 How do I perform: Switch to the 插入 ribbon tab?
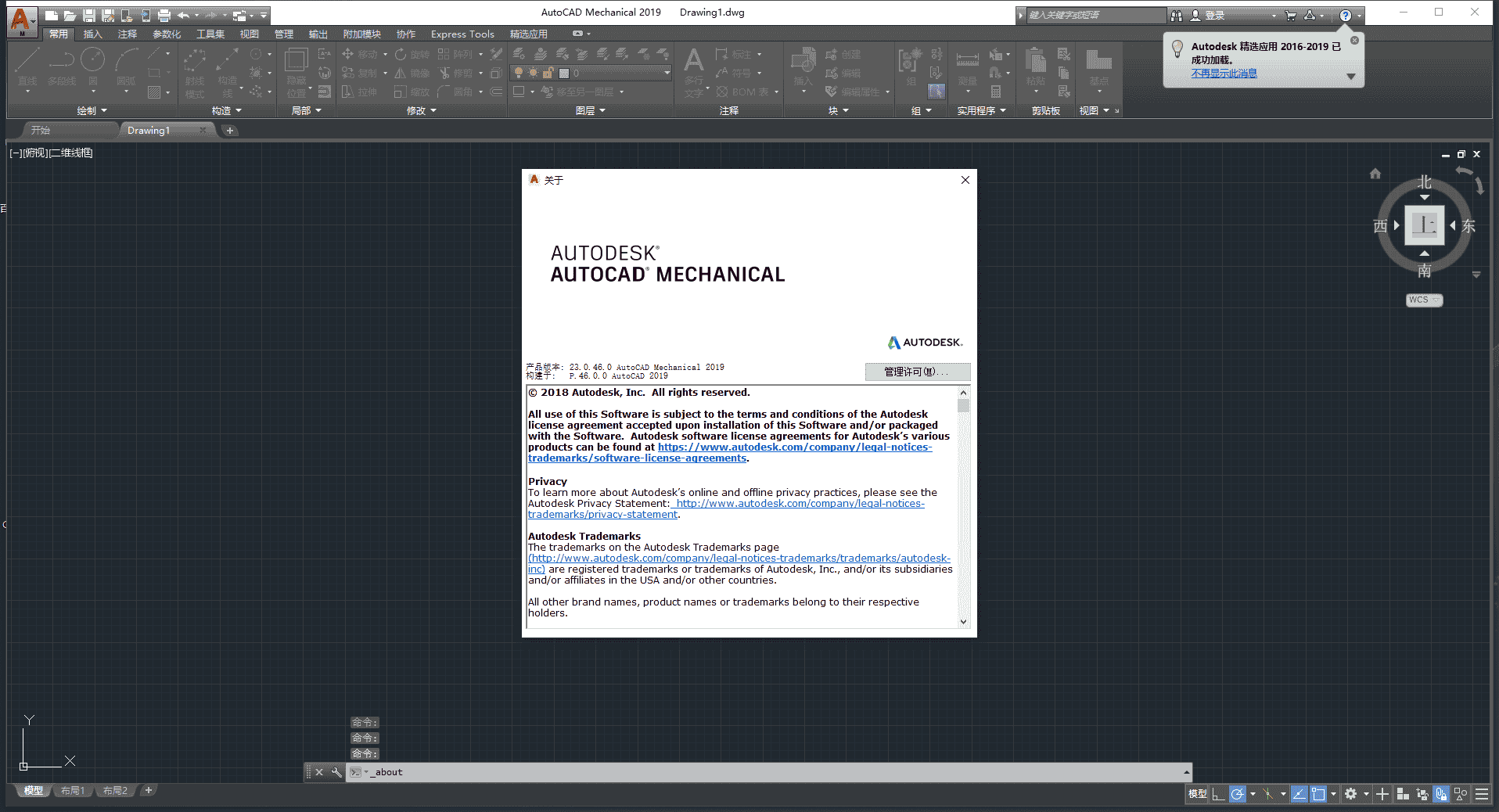[x=92, y=34]
